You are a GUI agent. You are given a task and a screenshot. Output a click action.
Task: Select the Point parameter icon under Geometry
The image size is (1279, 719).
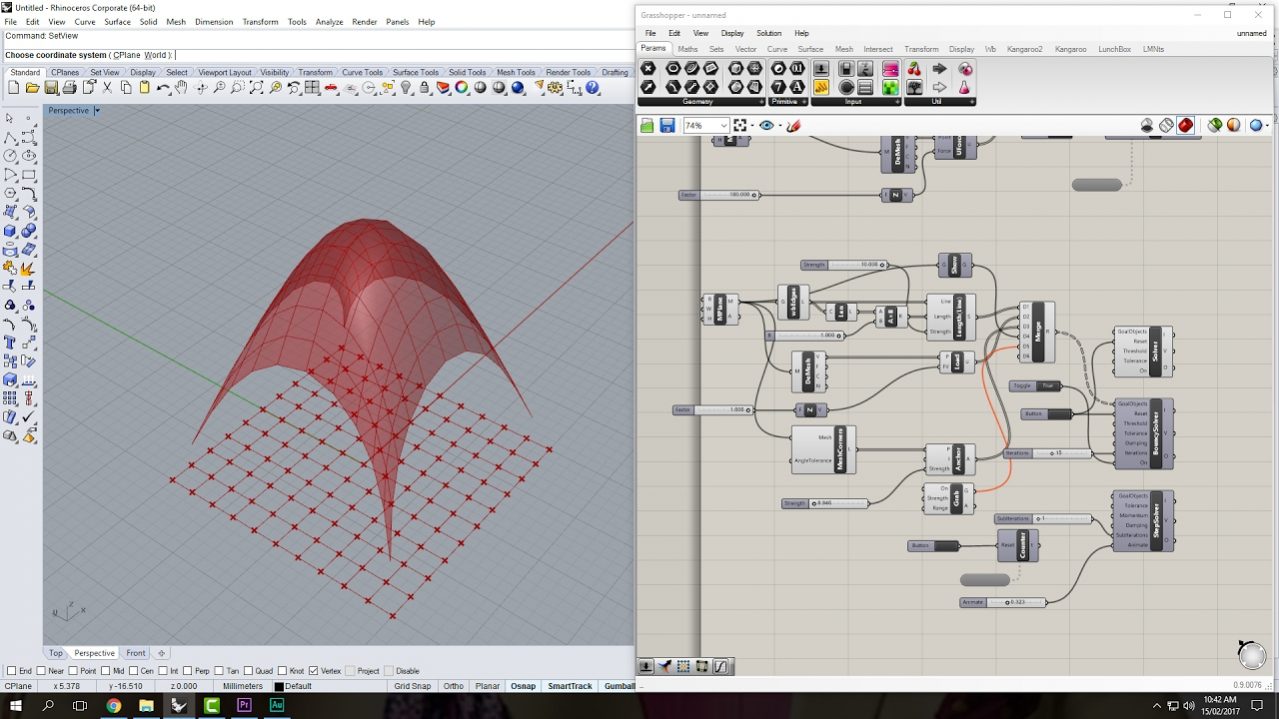(x=673, y=68)
